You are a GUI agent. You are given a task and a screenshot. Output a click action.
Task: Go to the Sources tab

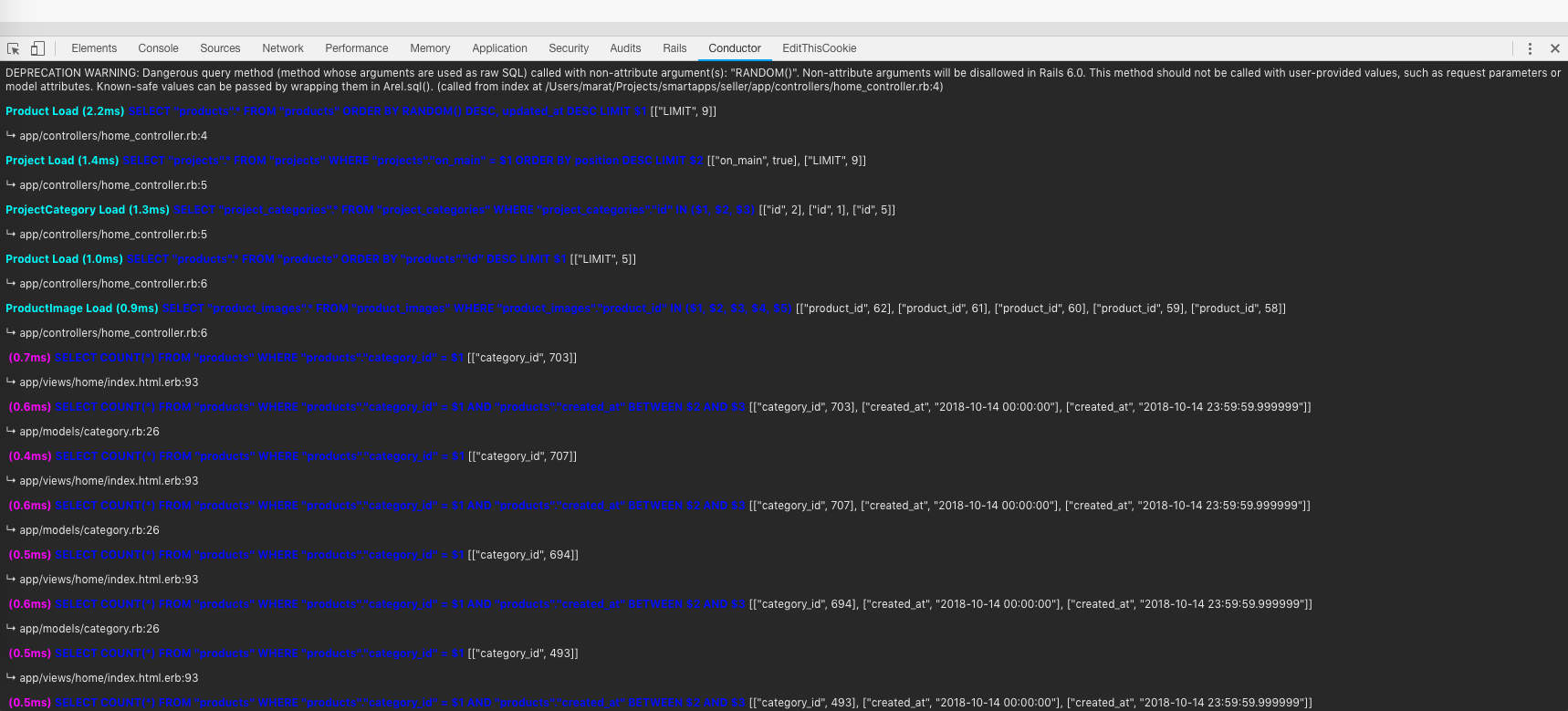point(220,48)
